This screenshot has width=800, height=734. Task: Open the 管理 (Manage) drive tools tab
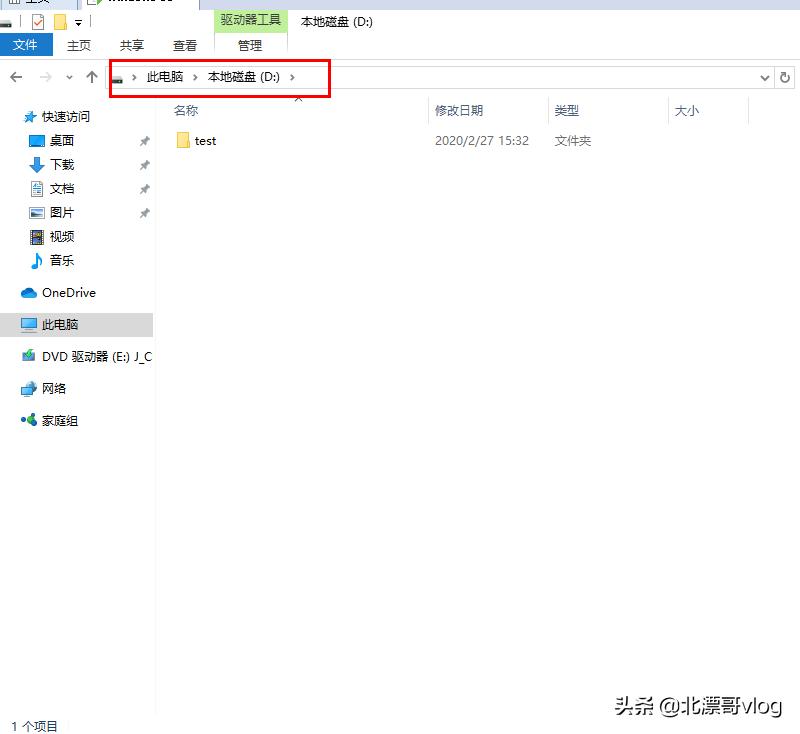[x=249, y=44]
